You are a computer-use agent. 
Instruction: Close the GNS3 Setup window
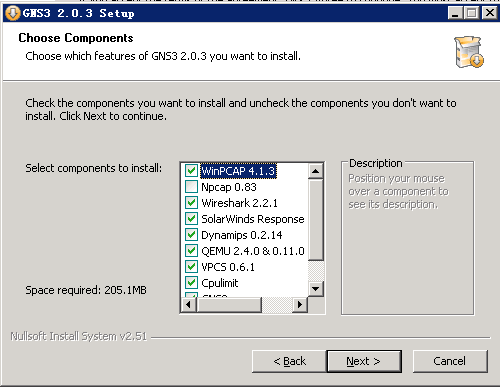(490, 13)
